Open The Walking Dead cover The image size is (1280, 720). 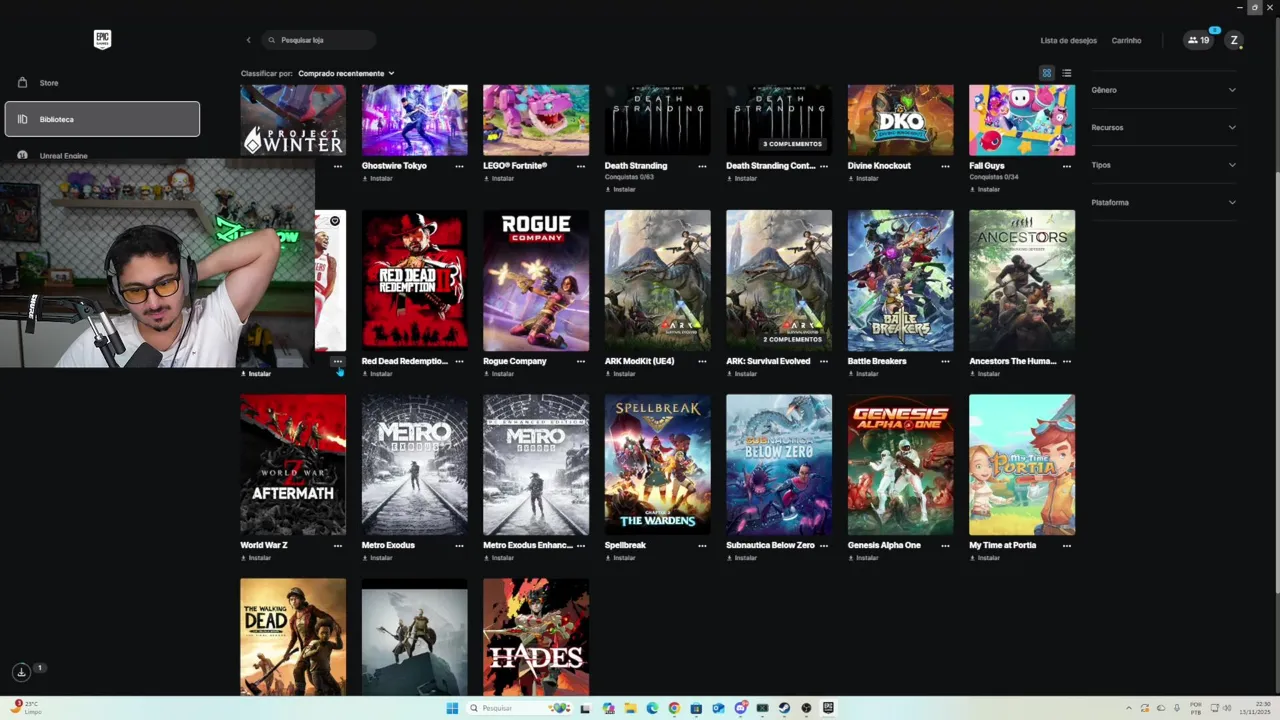(293, 636)
